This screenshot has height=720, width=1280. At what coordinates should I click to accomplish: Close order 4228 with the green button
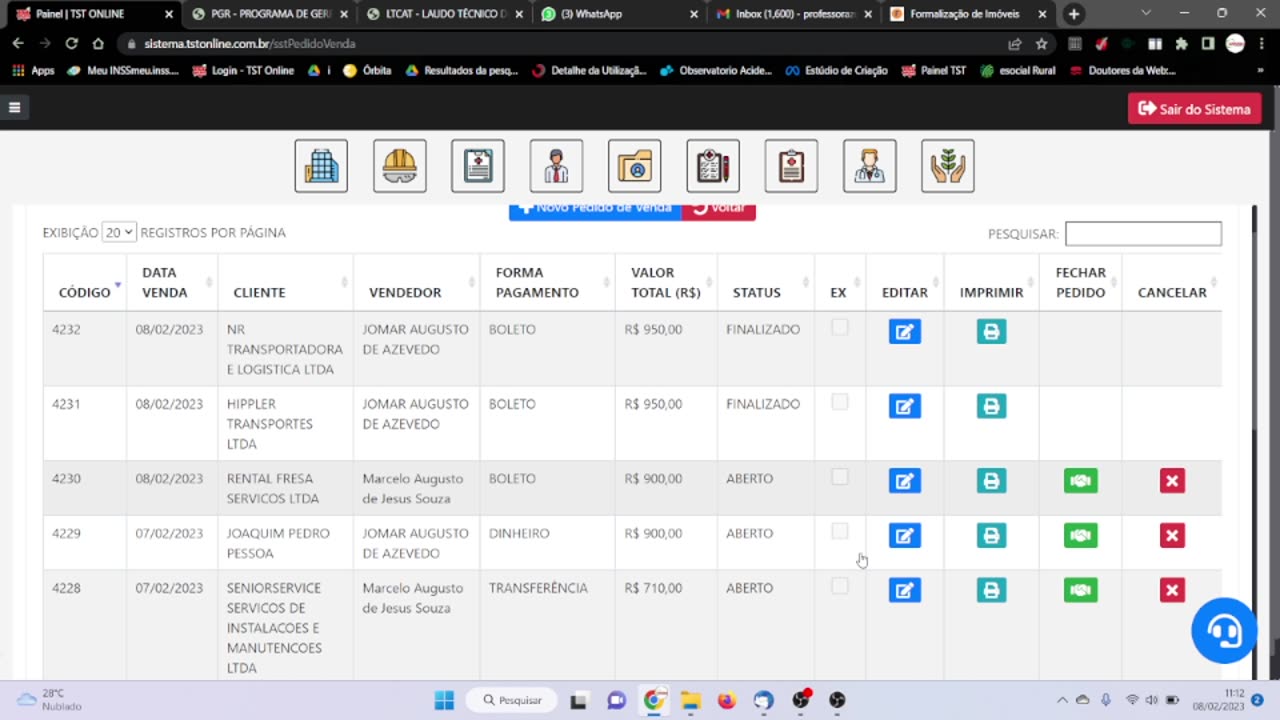pyautogui.click(x=1080, y=590)
